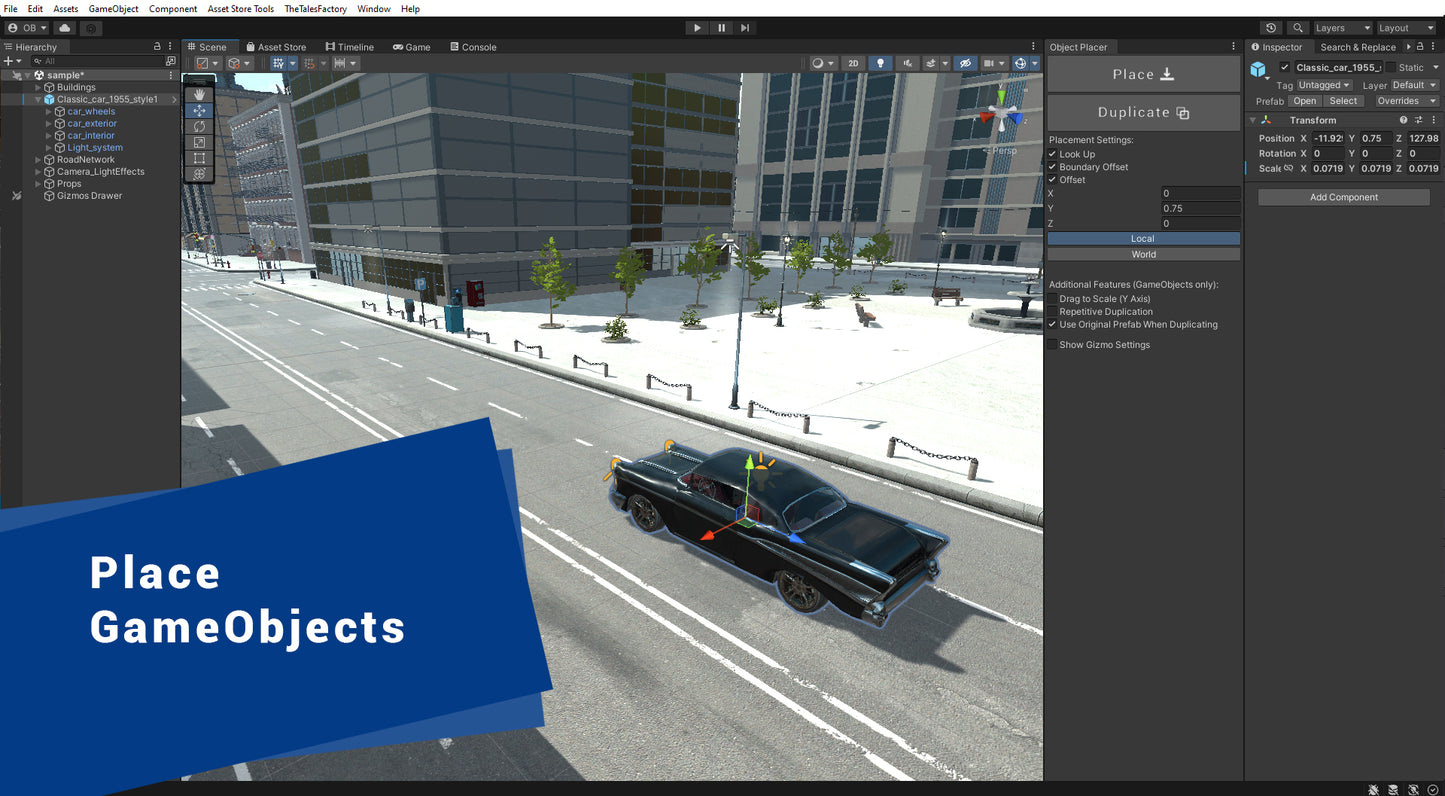Uncheck the Look Up checkbox

click(x=1052, y=154)
